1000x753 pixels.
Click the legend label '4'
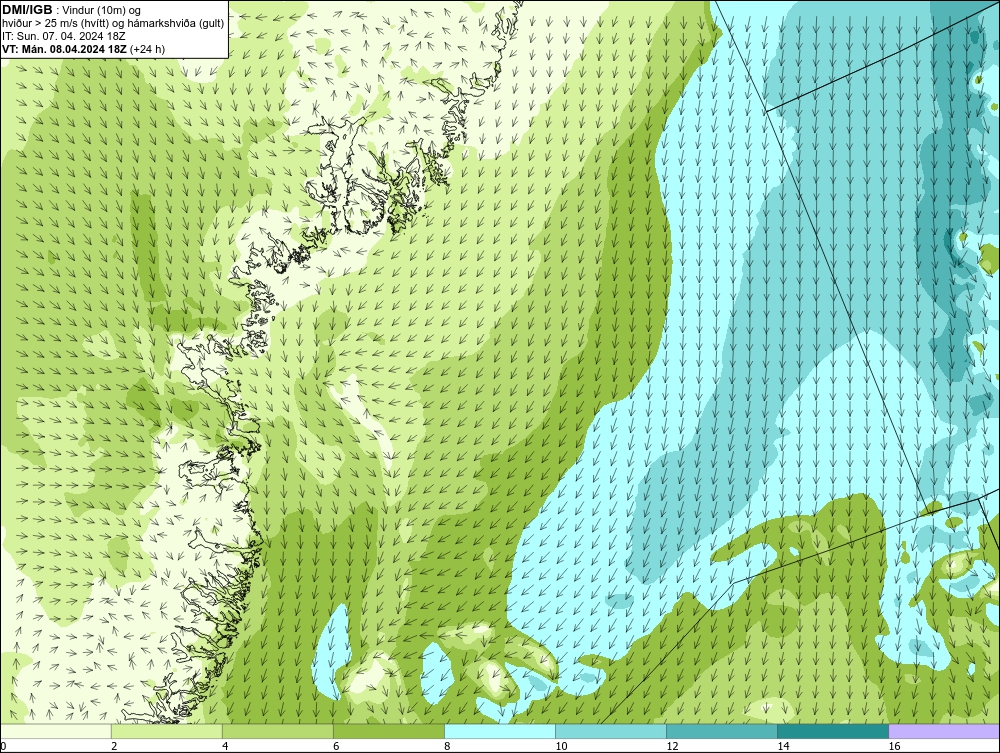225,746
